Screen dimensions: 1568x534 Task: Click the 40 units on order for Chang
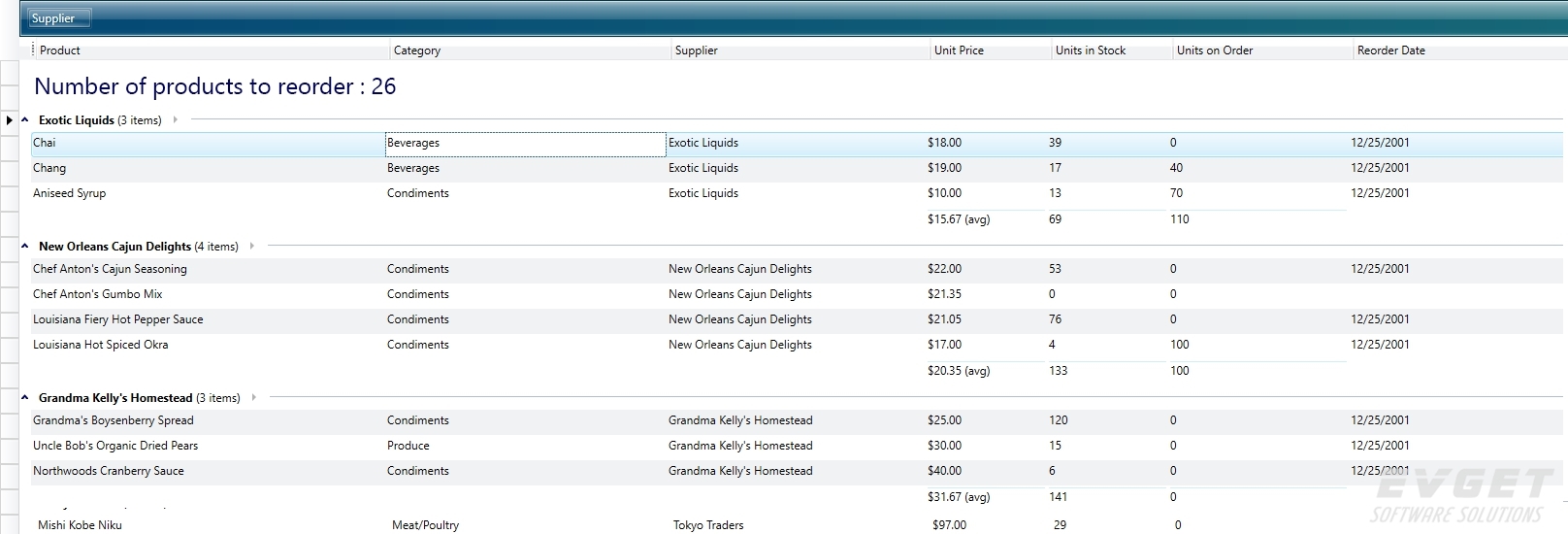[x=1176, y=169]
